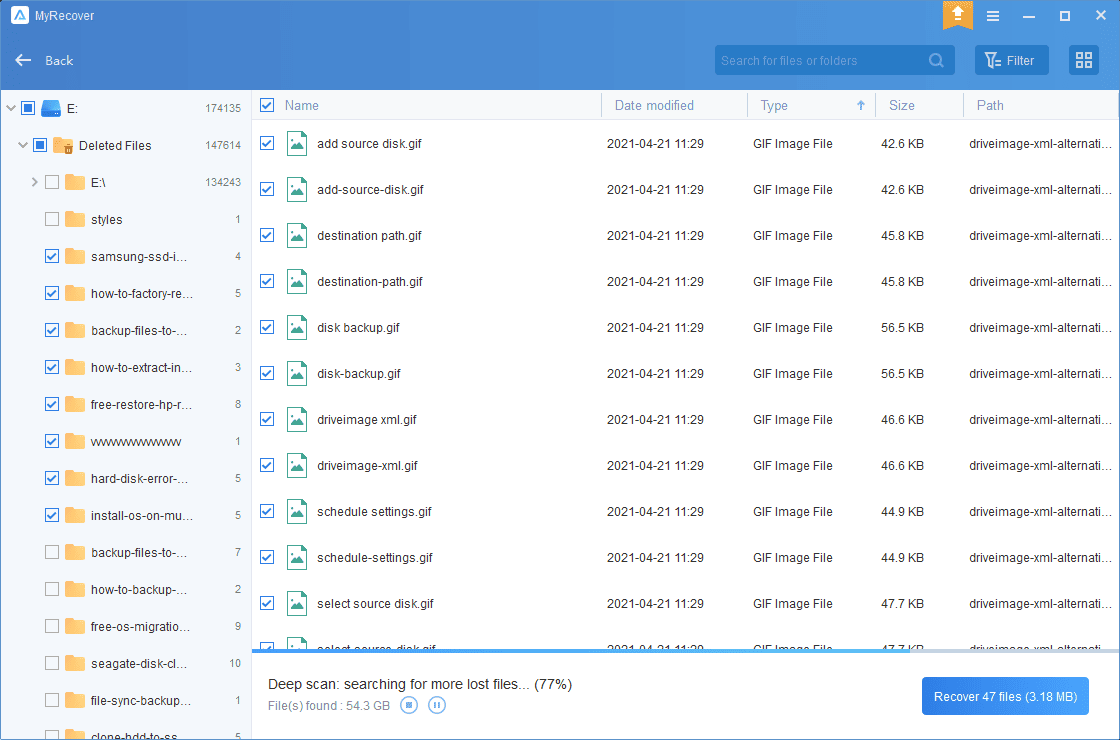Viewport: 1120px width, 740px height.
Task: Click the GIF icon for driveimage-xml.gif
Action: (296, 466)
